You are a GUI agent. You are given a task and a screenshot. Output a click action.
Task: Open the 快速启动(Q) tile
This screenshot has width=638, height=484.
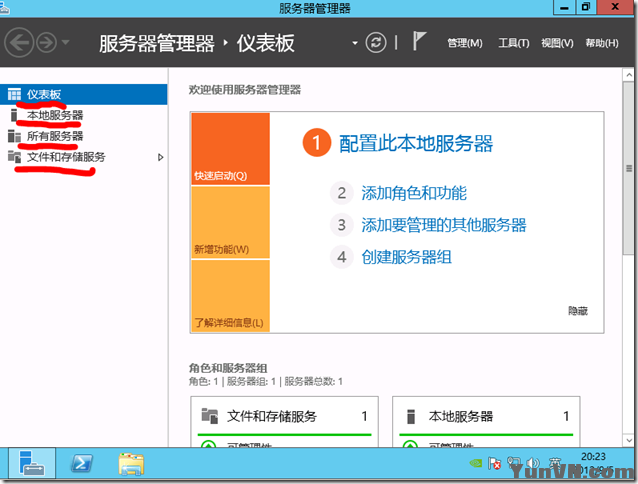pyautogui.click(x=230, y=149)
